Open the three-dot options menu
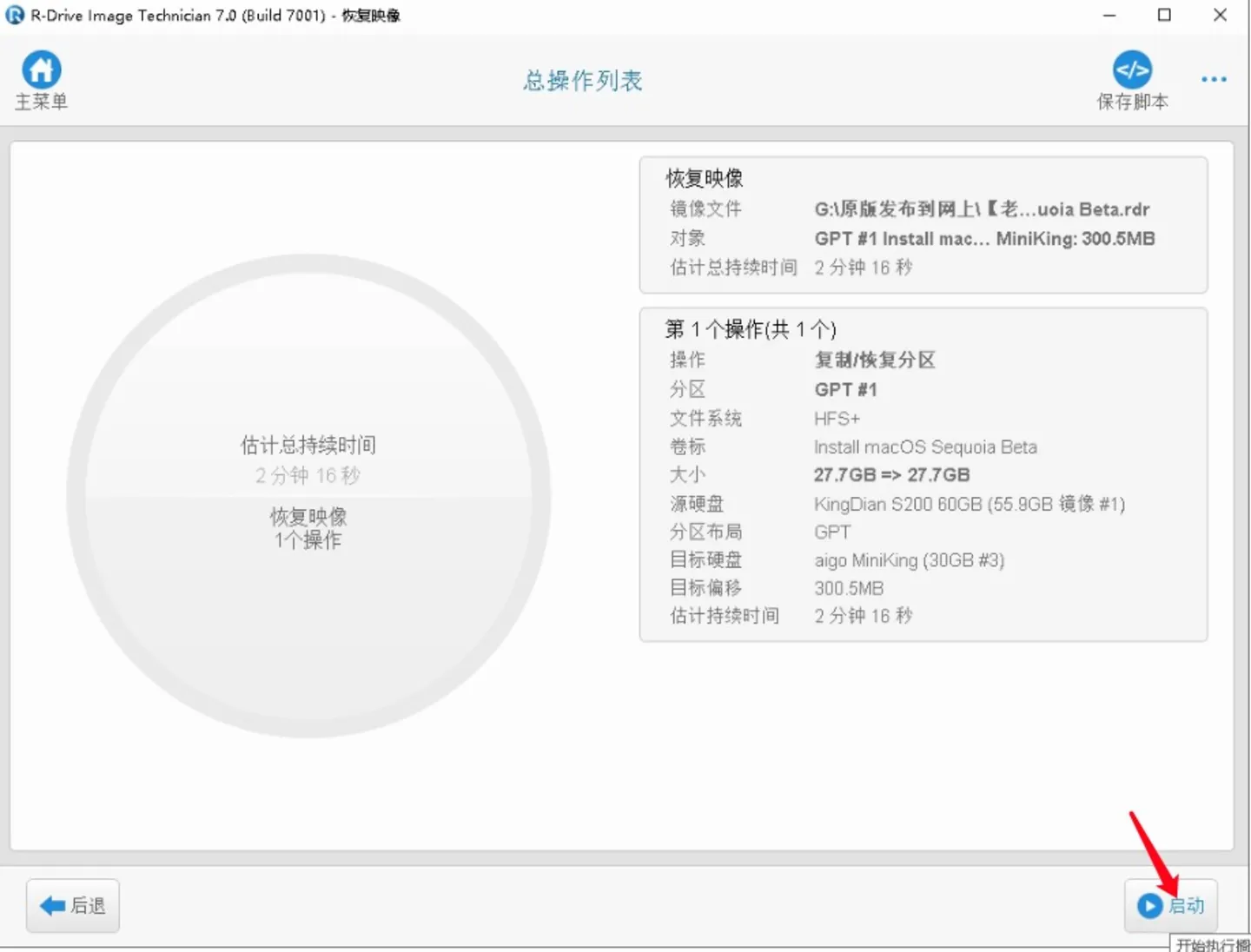The width and height of the screenshot is (1251, 952). click(1214, 79)
